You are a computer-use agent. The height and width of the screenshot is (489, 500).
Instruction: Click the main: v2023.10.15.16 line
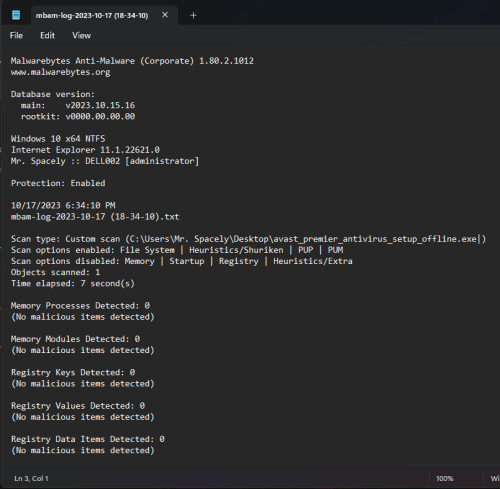(x=78, y=105)
